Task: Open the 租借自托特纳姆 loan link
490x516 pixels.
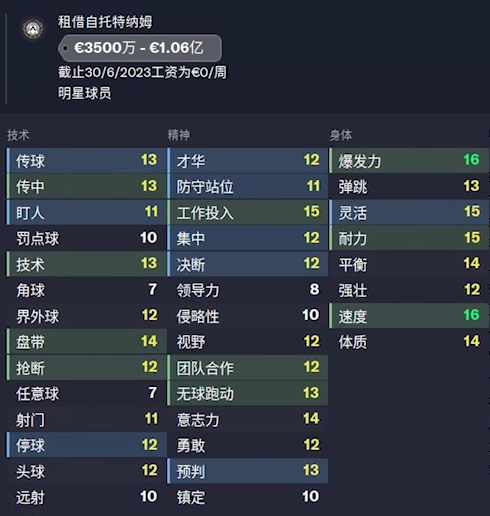Action: click(x=105, y=22)
